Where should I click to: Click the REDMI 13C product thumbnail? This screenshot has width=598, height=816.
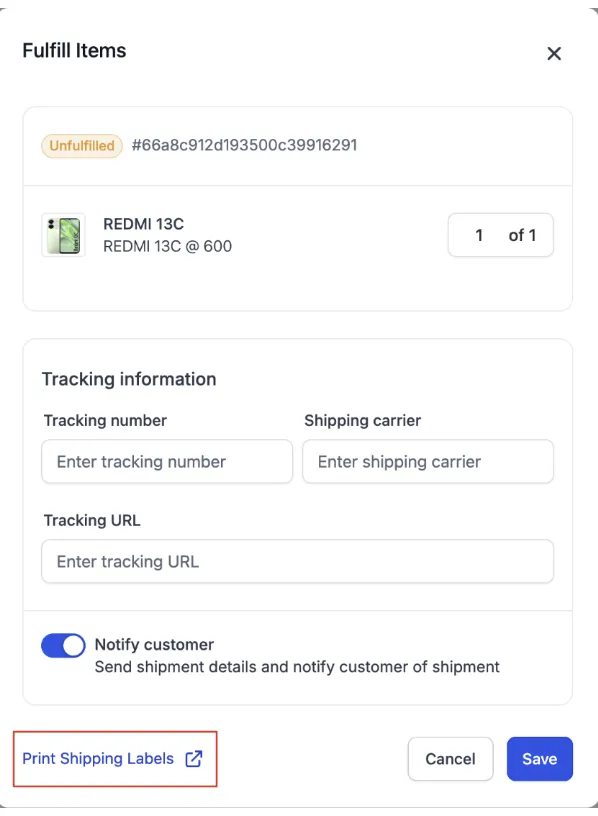[63, 235]
